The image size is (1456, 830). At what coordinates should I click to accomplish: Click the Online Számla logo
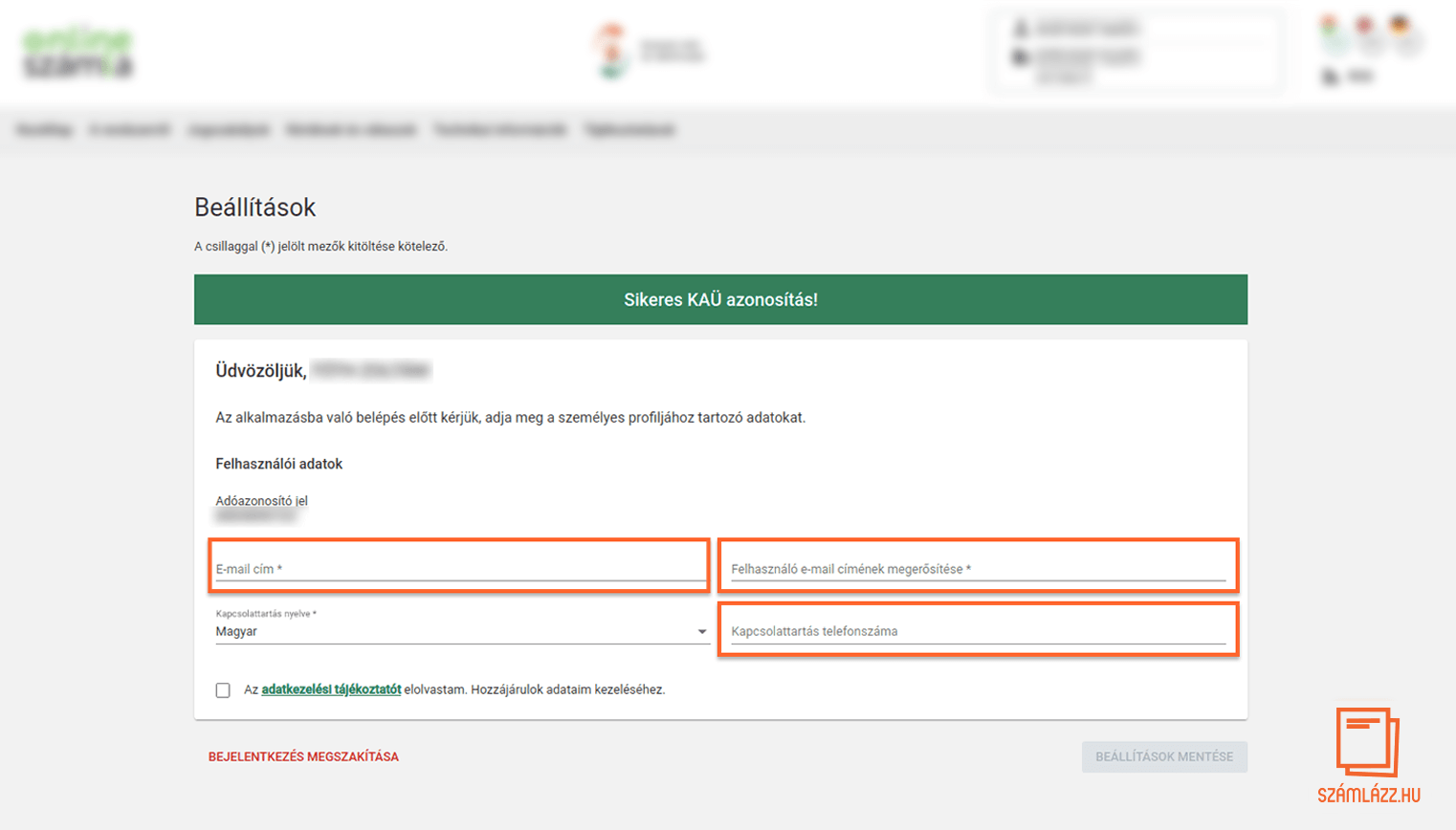tap(77, 54)
